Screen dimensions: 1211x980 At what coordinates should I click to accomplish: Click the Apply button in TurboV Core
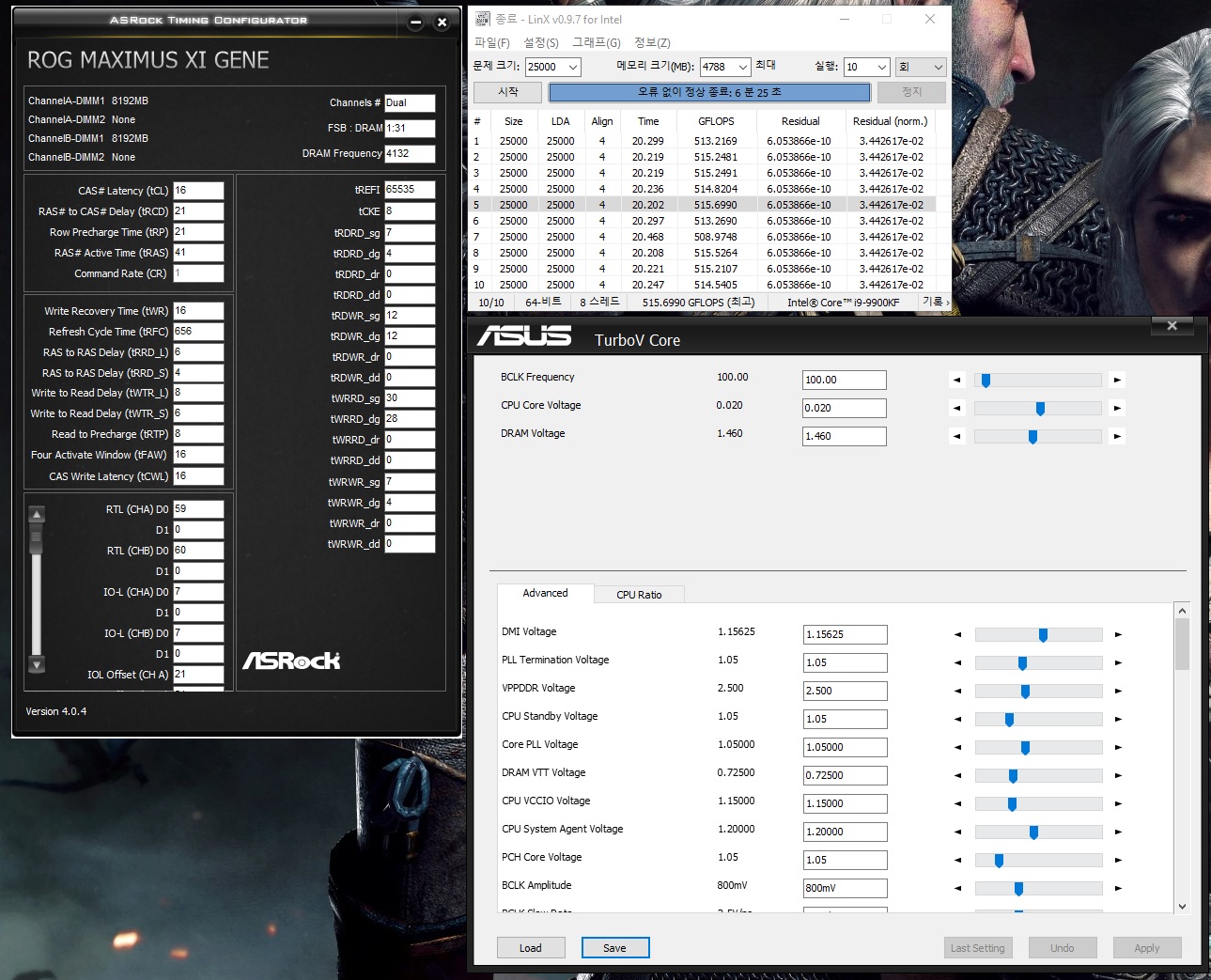[x=1147, y=948]
